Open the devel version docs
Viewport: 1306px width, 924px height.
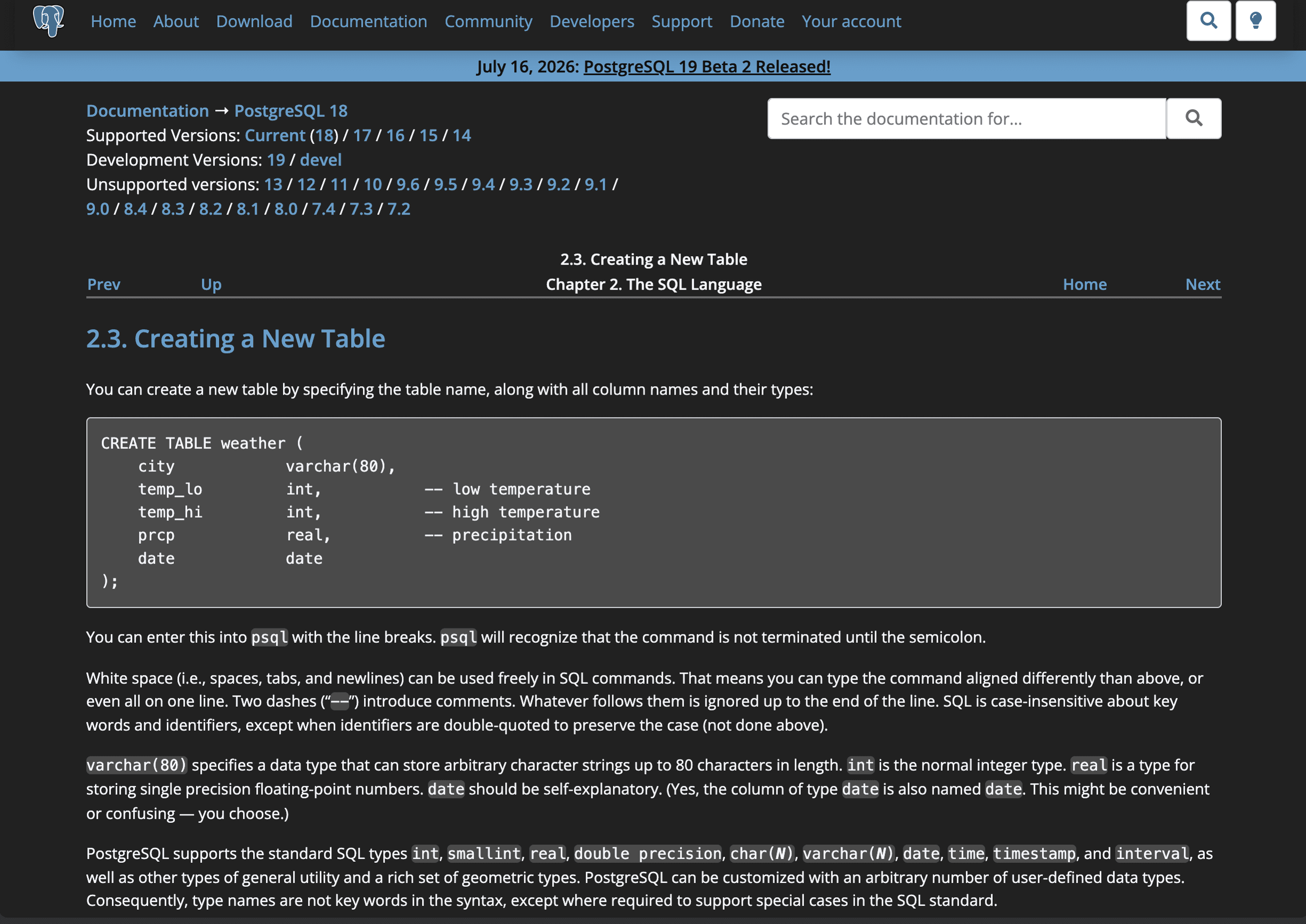(321, 160)
